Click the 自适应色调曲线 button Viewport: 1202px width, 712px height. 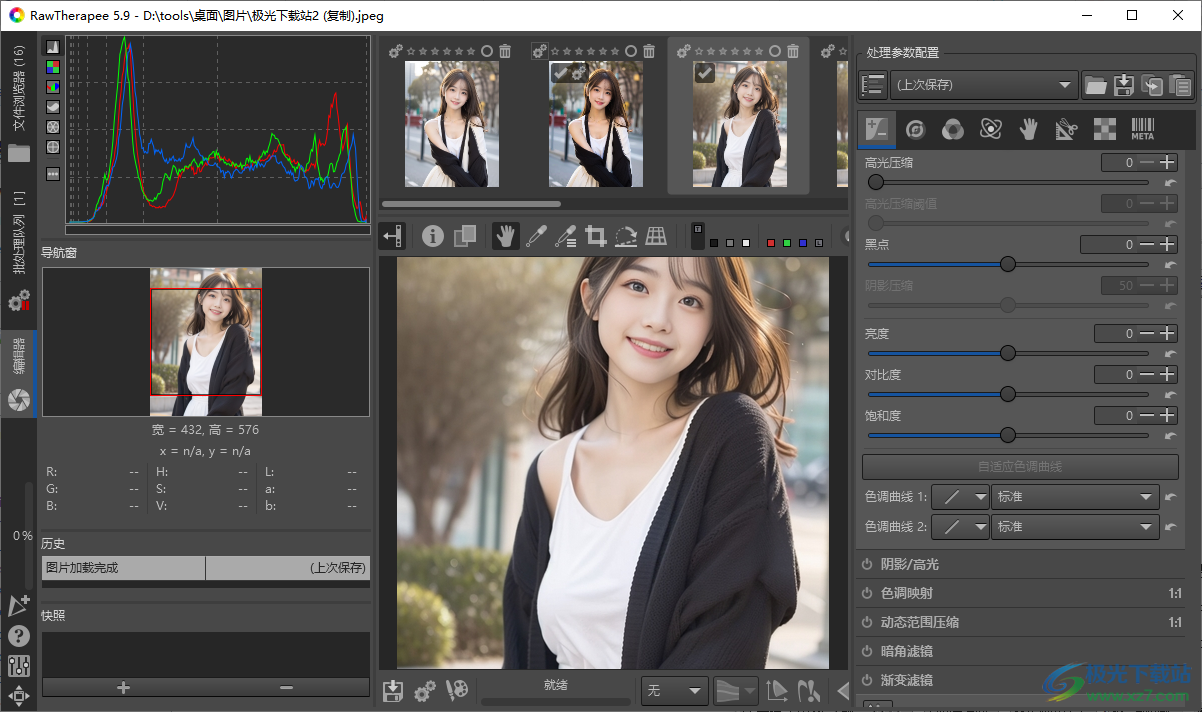(x=1020, y=466)
